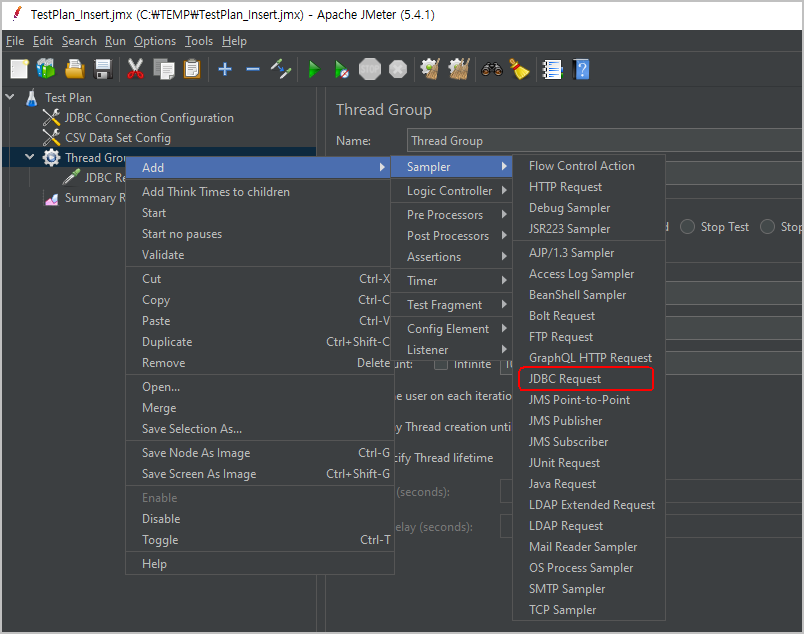Select BeanShell Sampler entry

[589, 295]
